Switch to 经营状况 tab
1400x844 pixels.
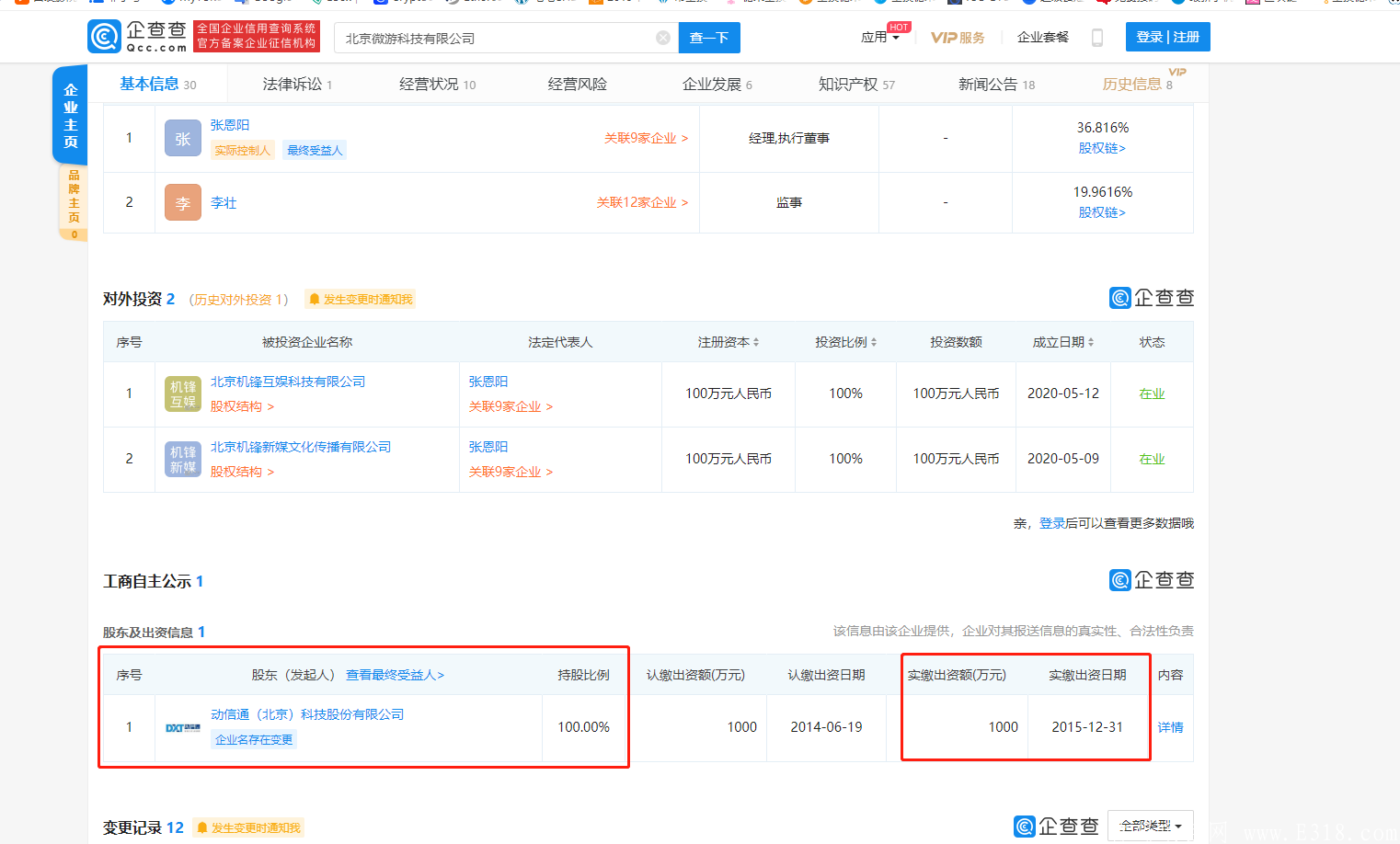(x=438, y=84)
